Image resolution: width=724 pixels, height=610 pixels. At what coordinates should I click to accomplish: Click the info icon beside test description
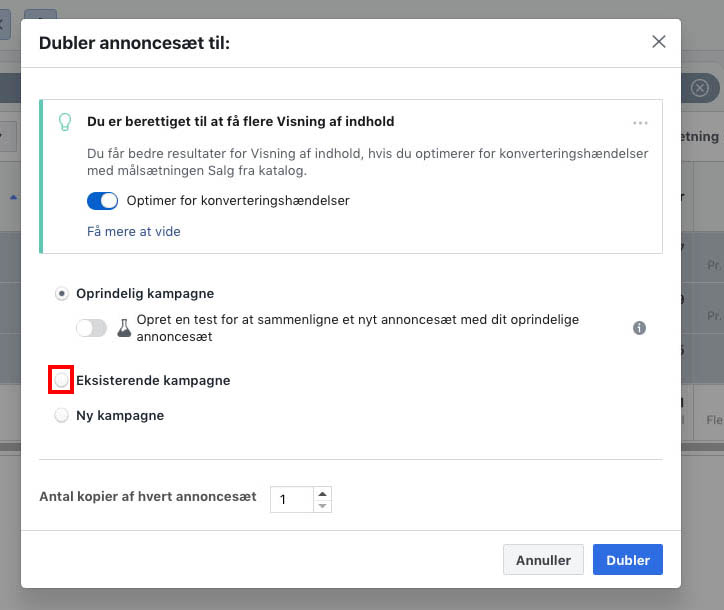639,328
